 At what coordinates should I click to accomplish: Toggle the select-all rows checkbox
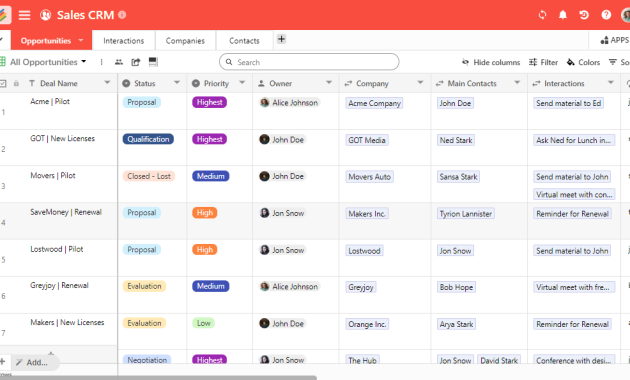3,84
